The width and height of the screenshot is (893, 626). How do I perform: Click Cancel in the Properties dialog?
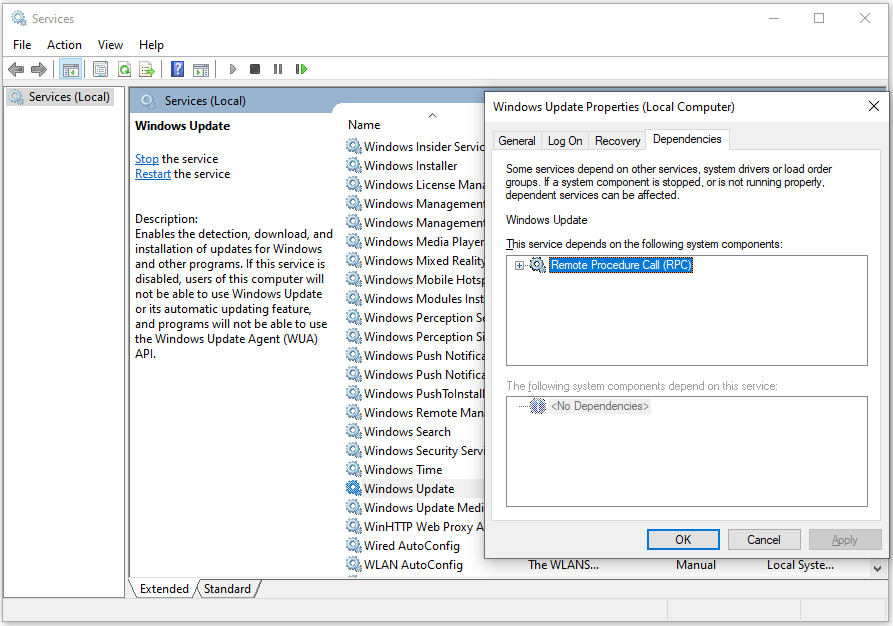coord(764,539)
